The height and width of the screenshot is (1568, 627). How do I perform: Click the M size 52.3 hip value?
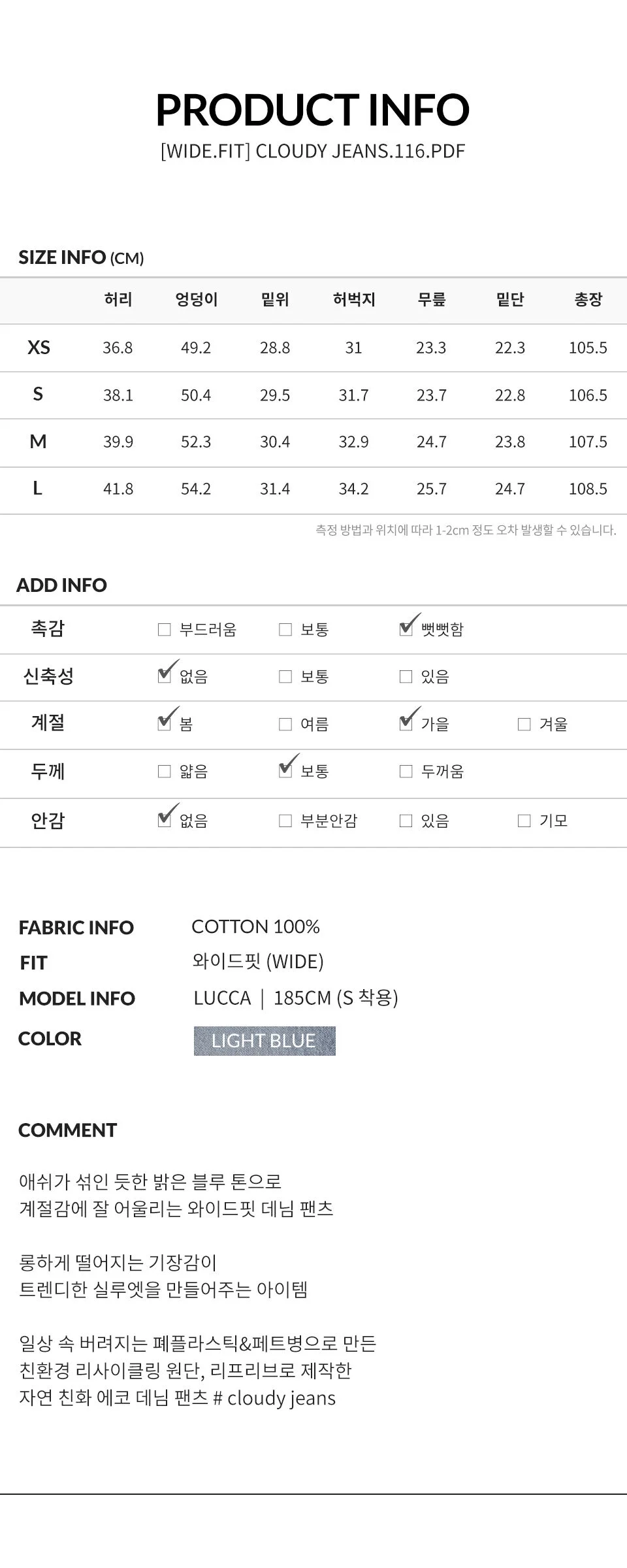196,442
